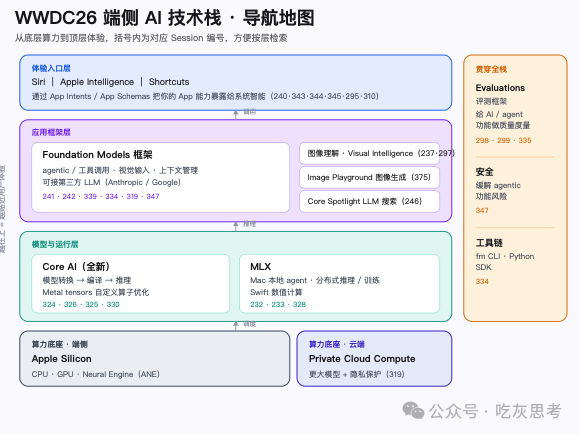Click "Apple Intelligence" in the top layer

click(97, 82)
